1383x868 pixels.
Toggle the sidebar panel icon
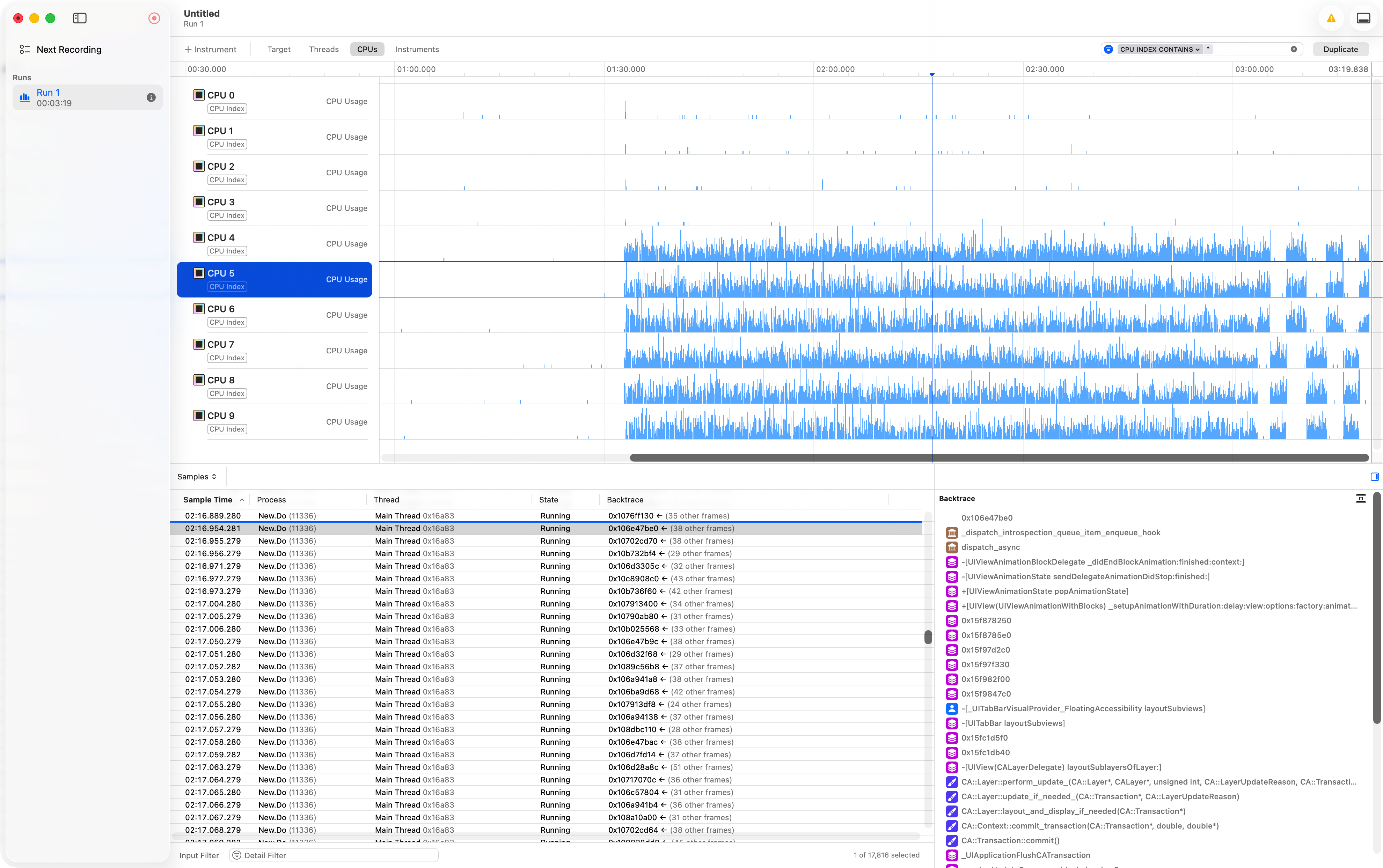tap(80, 19)
